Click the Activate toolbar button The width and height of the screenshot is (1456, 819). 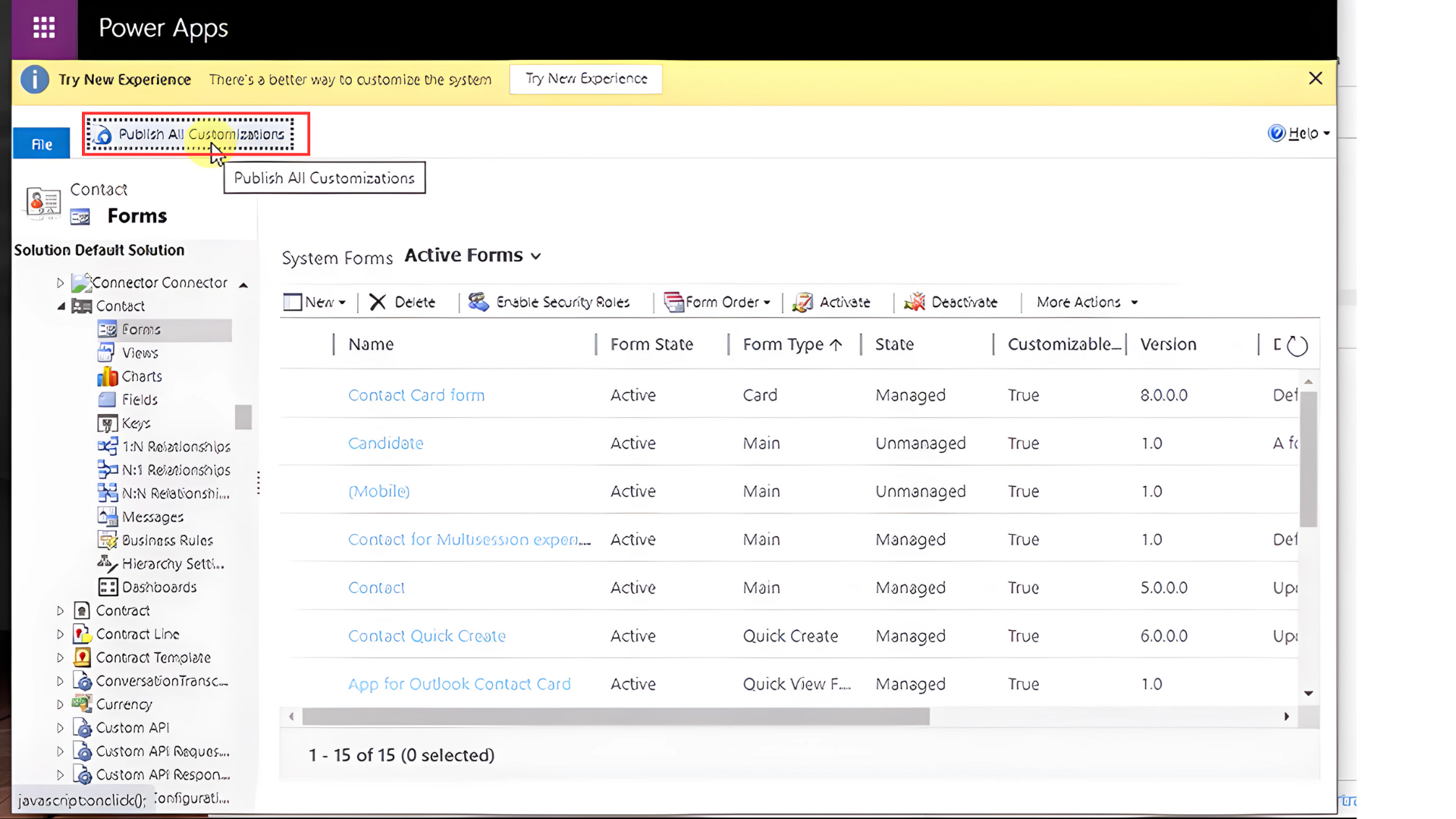pyautogui.click(x=832, y=302)
